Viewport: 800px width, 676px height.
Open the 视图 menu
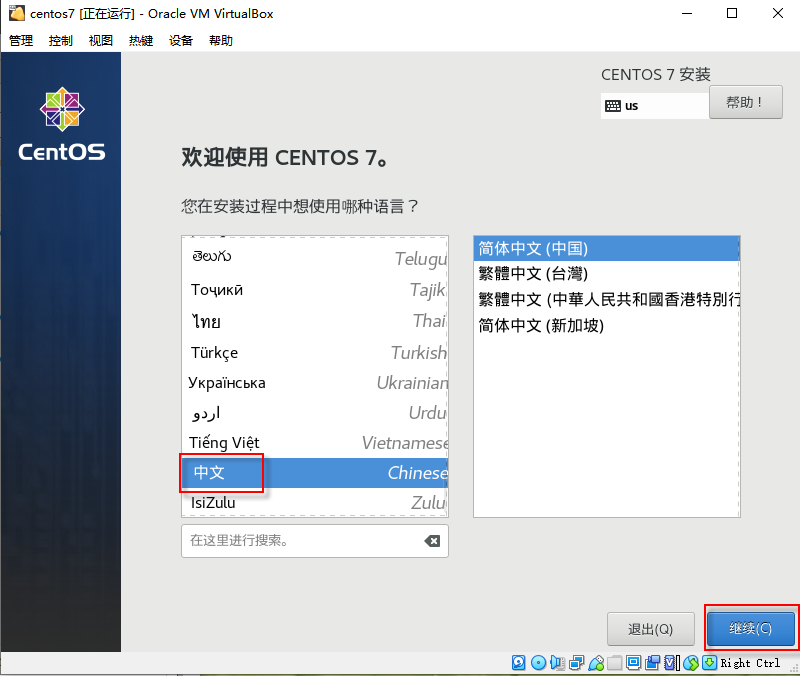tap(101, 40)
